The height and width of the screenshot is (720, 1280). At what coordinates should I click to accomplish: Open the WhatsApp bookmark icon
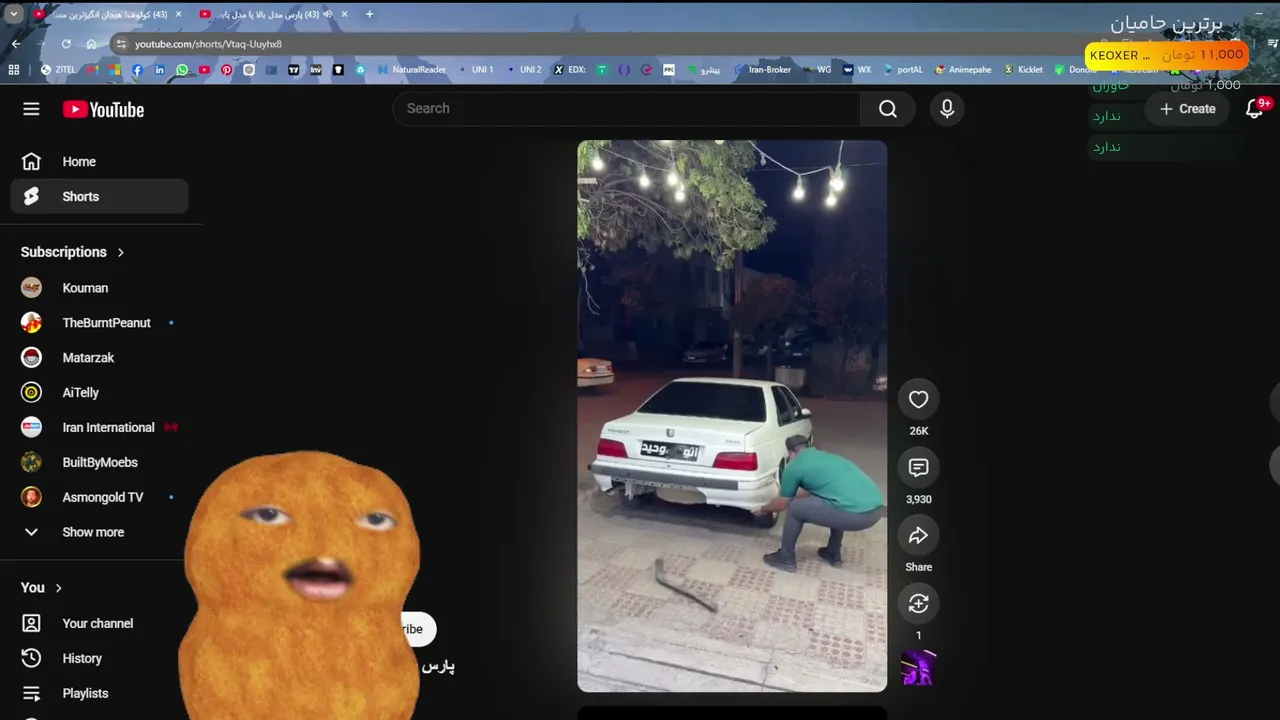pos(182,70)
